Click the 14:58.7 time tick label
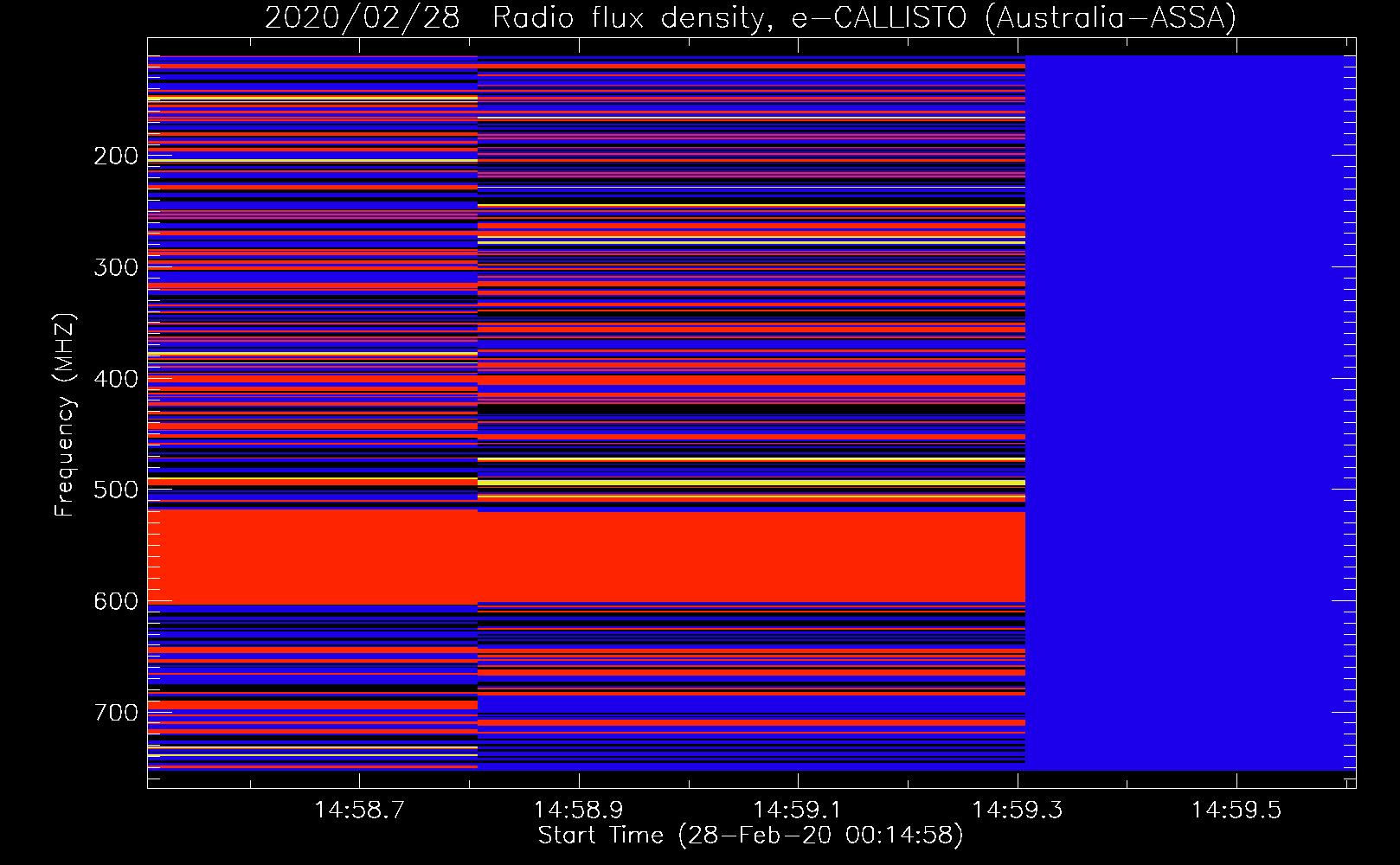This screenshot has width=1400, height=865. tap(359, 810)
